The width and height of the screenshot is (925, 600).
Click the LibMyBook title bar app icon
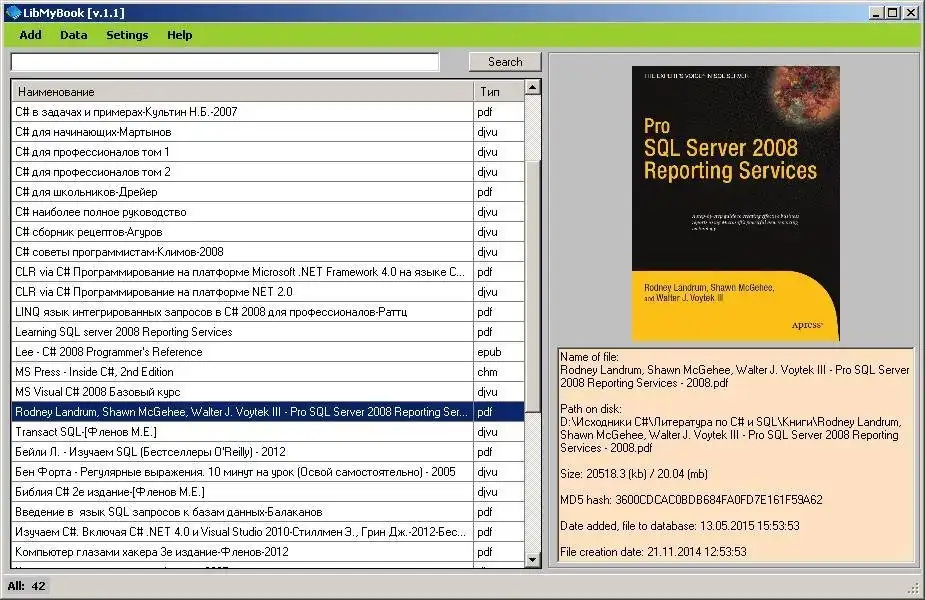click(x=13, y=12)
